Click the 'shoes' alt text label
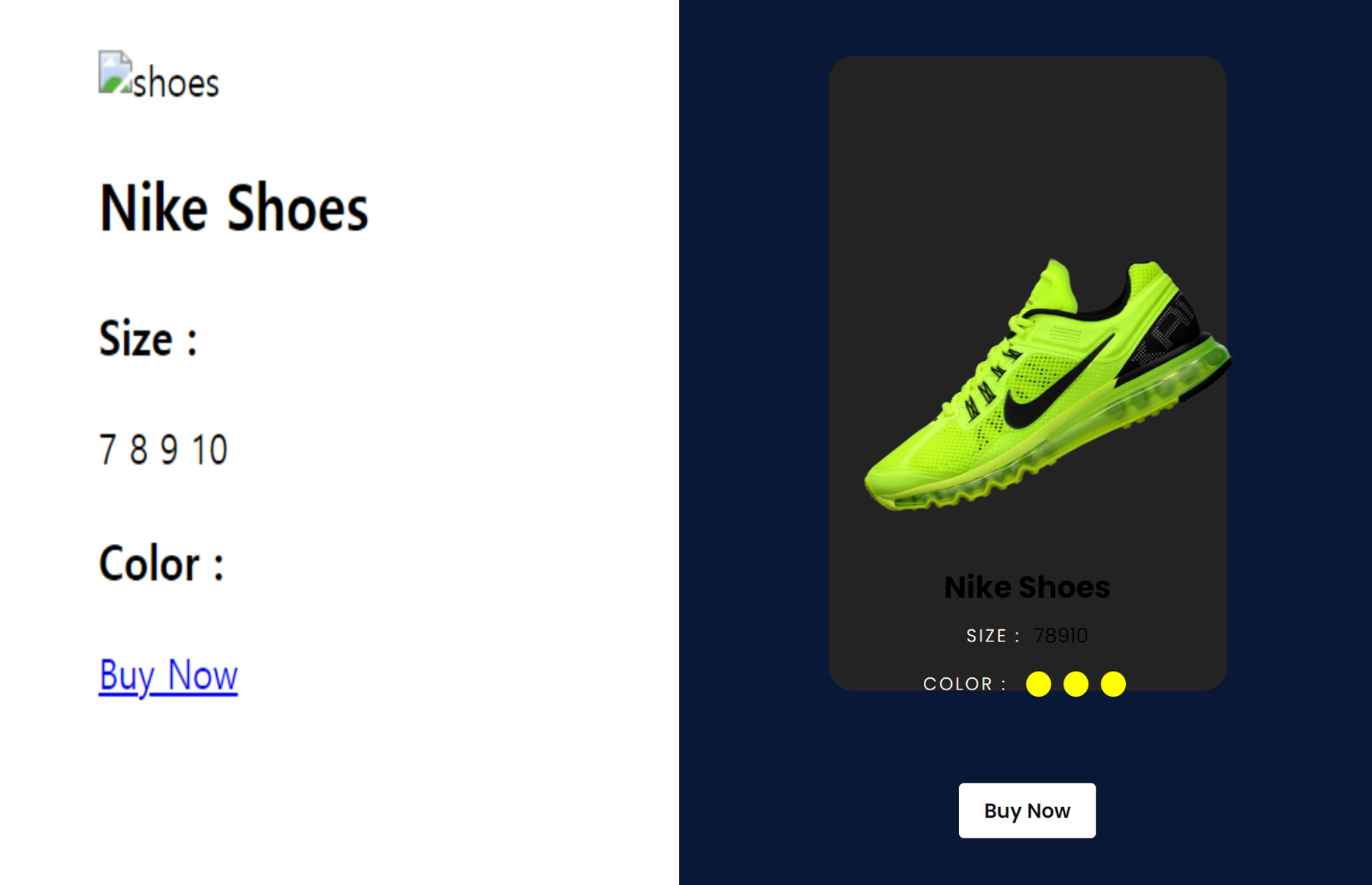1372x885 pixels. click(x=175, y=83)
